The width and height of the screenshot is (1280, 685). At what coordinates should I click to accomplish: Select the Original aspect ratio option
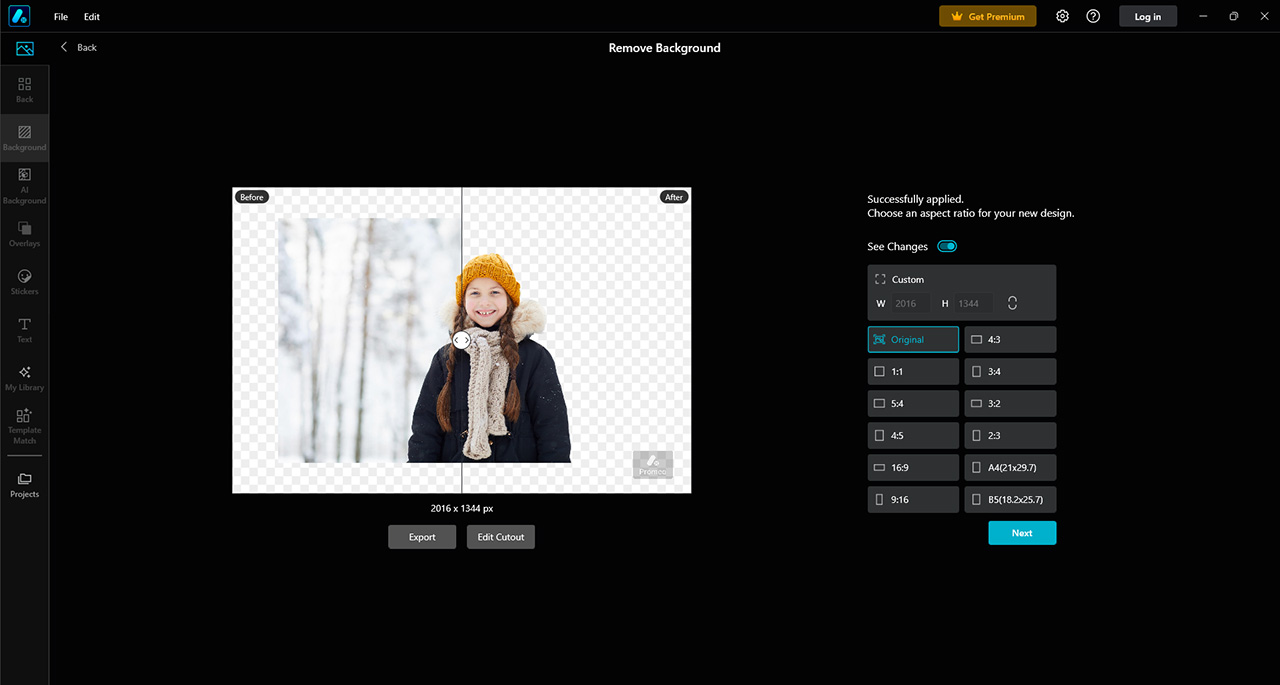913,340
